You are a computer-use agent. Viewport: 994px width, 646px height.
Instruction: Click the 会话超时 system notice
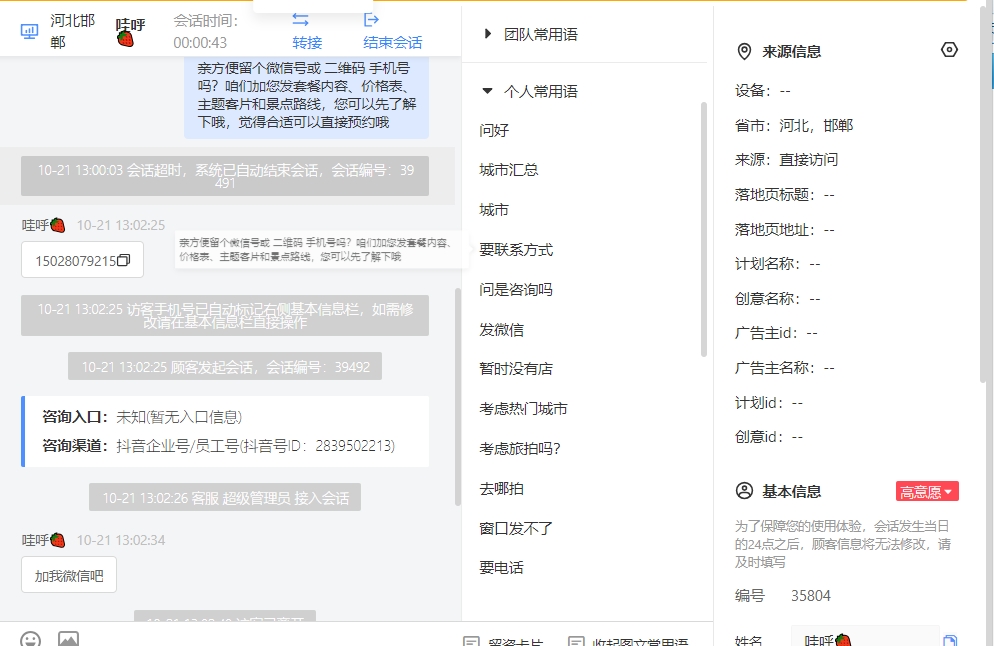coord(225,176)
